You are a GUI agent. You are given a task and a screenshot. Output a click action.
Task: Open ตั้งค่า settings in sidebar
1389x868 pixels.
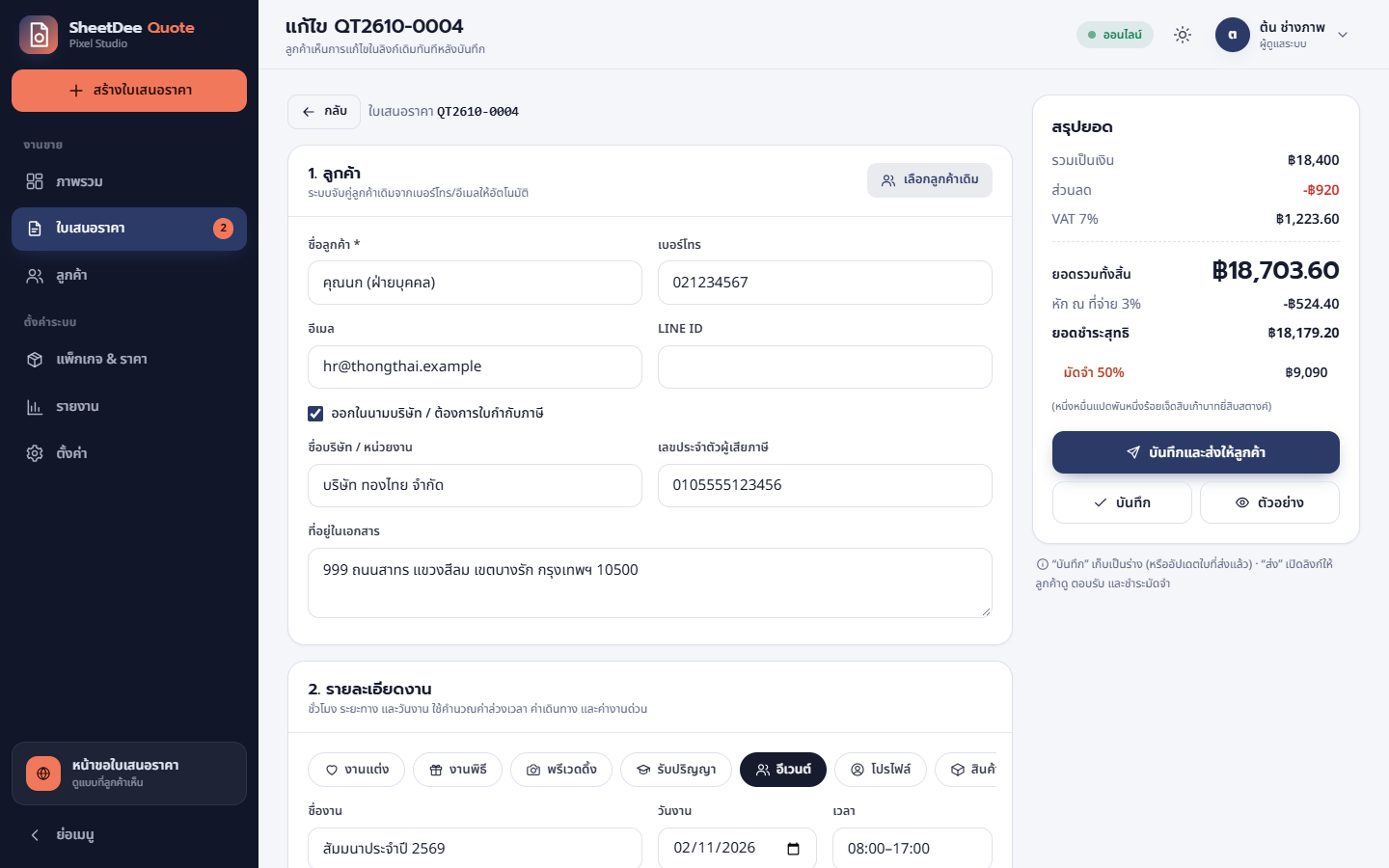click(x=129, y=453)
